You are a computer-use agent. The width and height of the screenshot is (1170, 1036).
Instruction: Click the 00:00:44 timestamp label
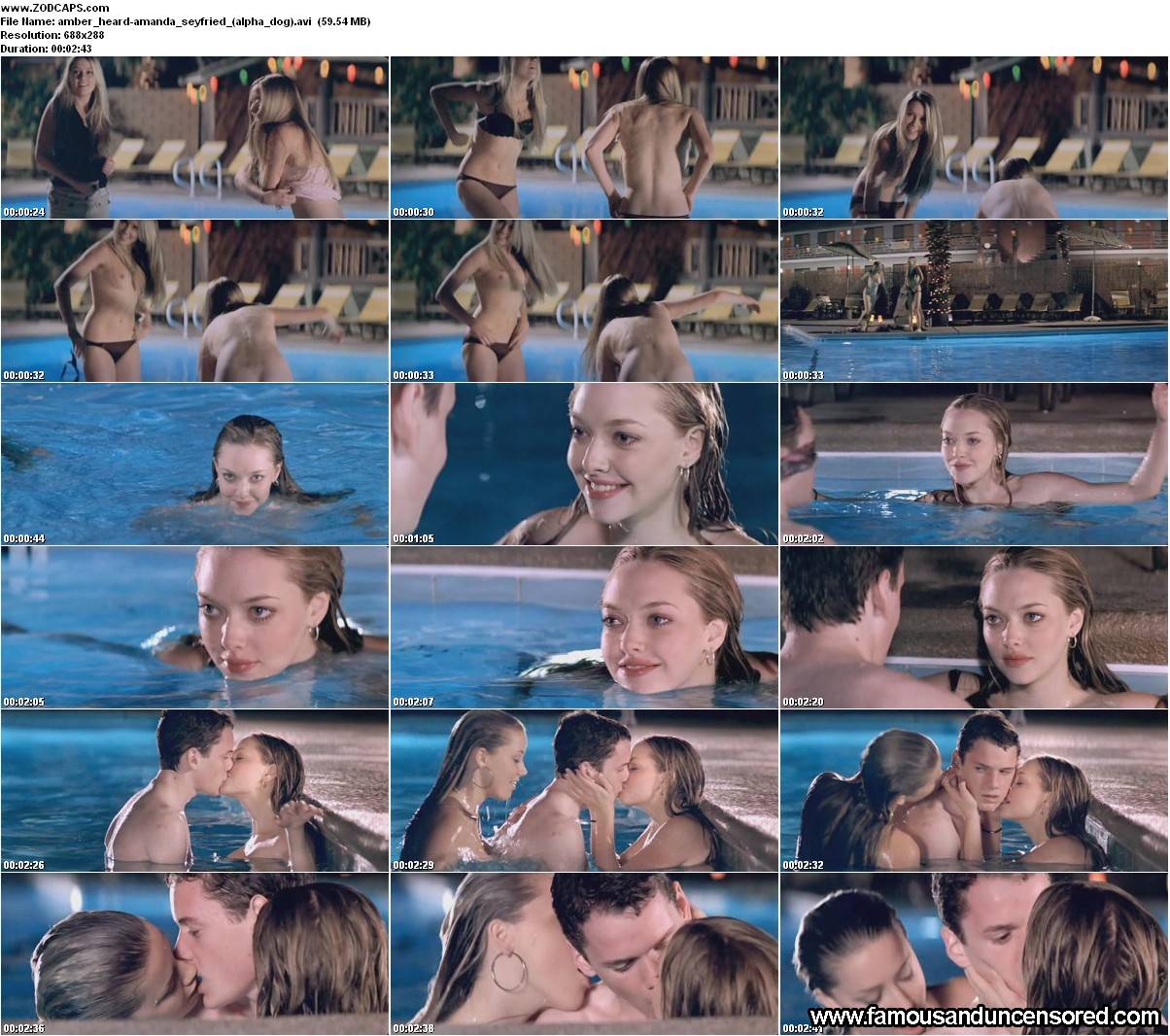tap(24, 537)
